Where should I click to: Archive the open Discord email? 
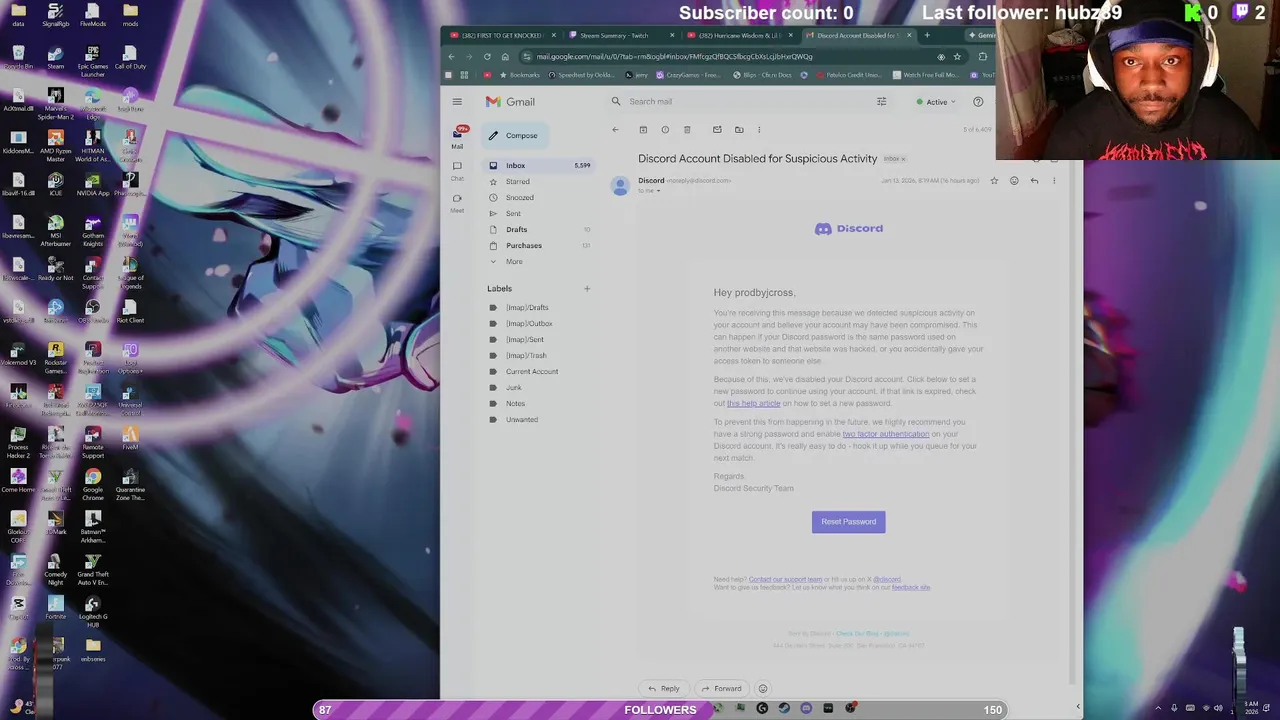643,129
